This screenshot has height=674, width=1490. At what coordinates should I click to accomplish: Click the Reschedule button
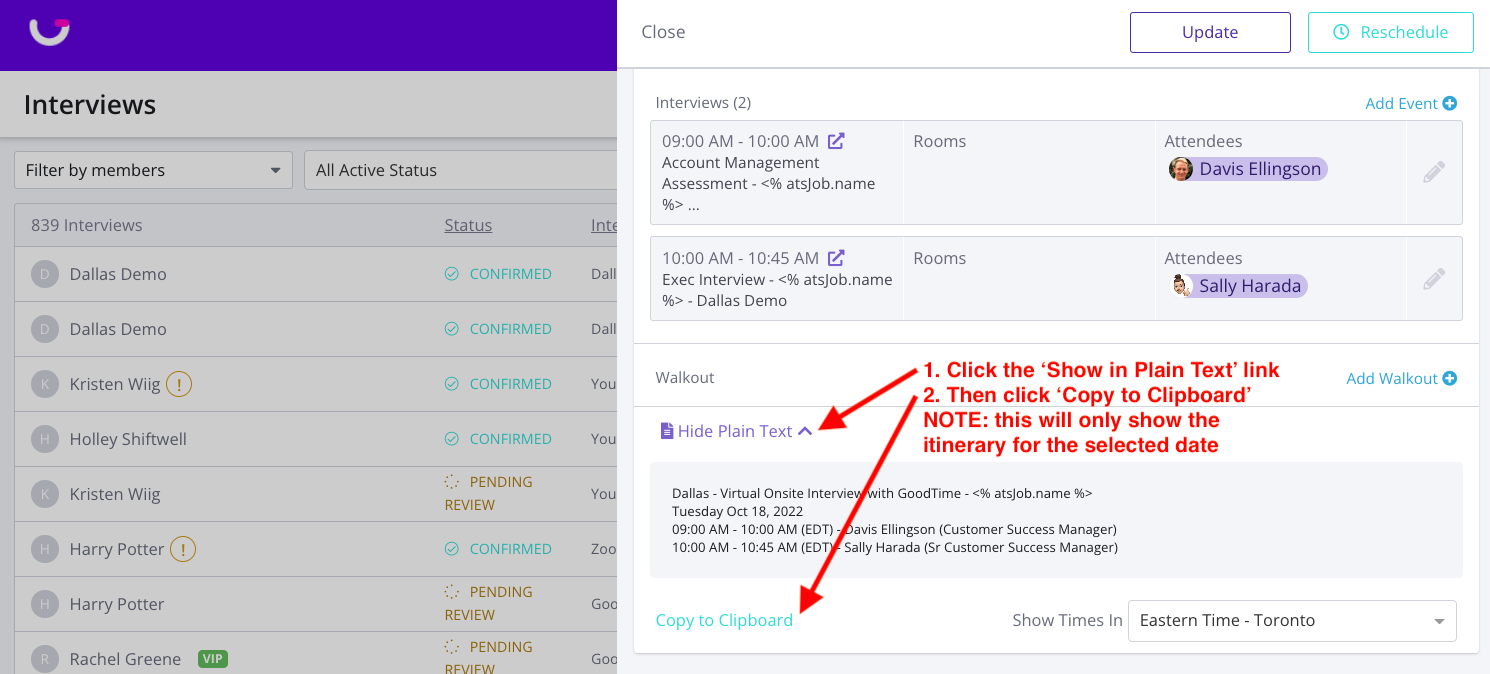(1391, 32)
